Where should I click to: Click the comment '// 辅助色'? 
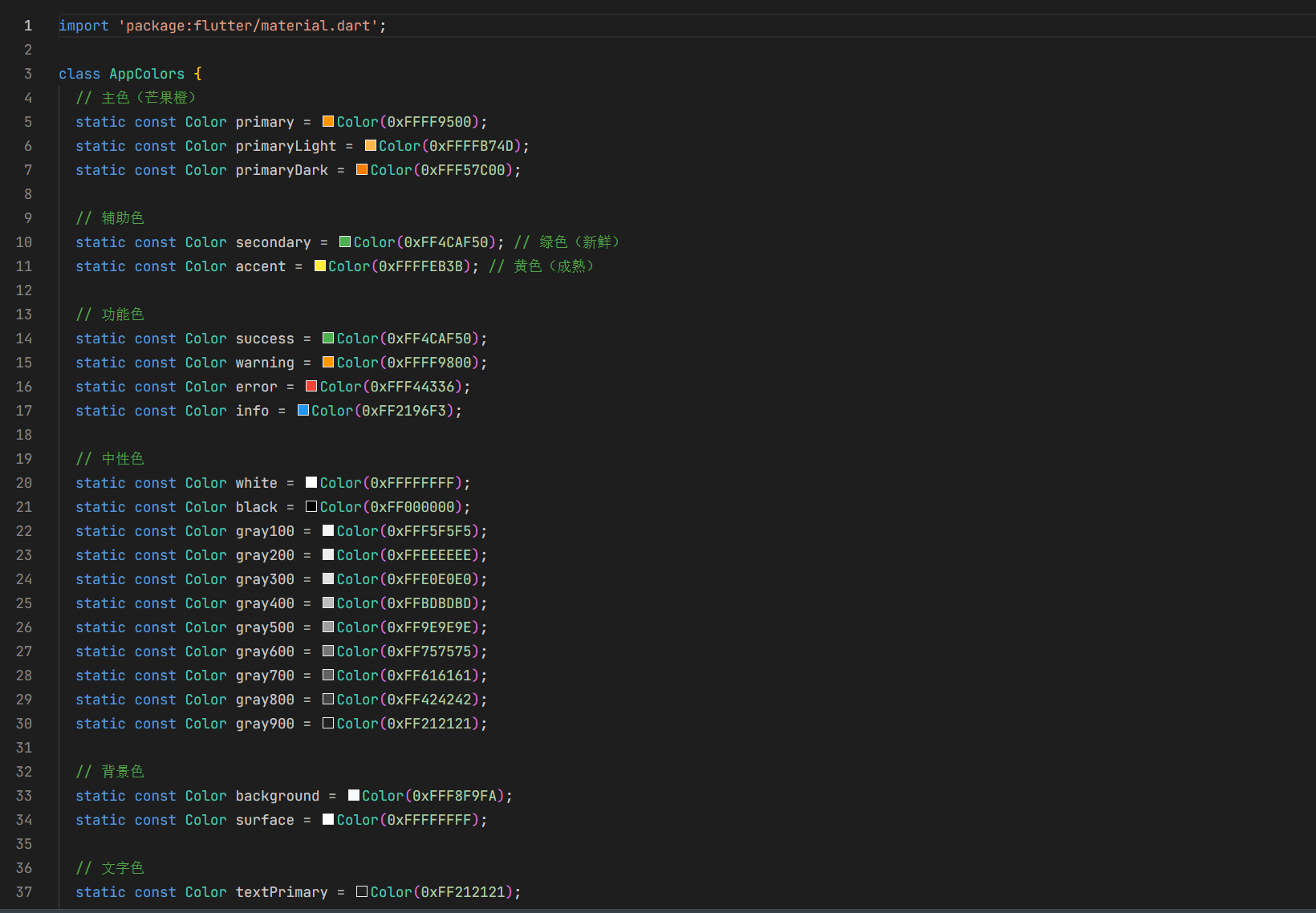(x=110, y=218)
